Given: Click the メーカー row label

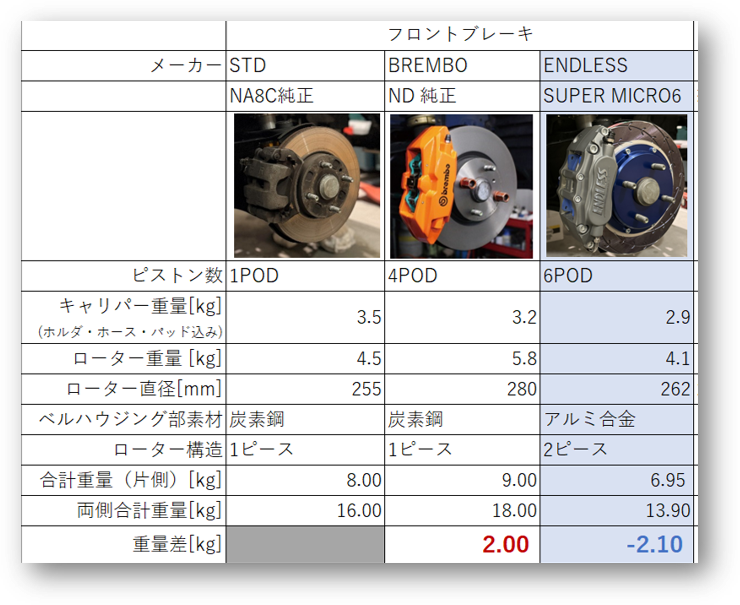Looking at the screenshot, I should pyautogui.click(x=186, y=66).
